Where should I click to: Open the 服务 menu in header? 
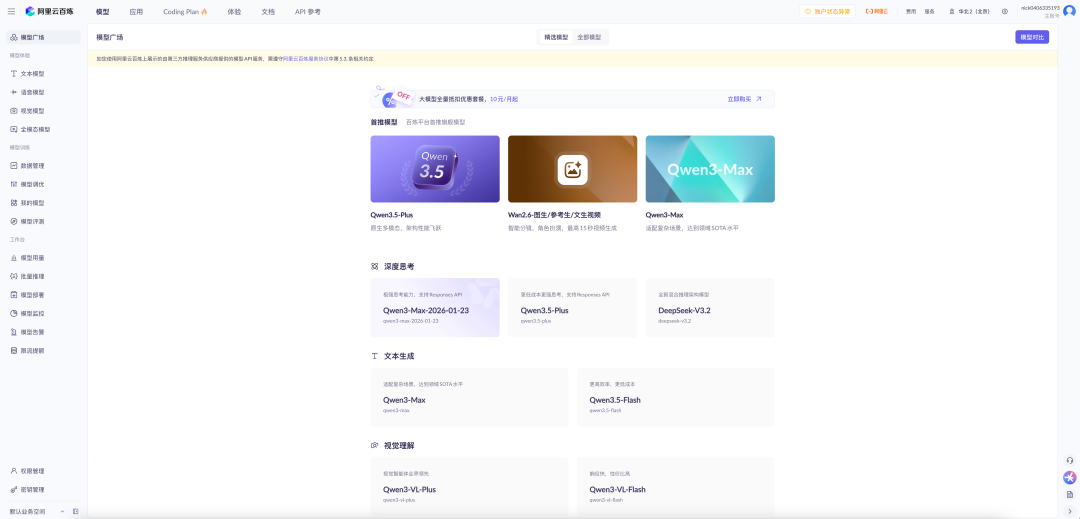[x=930, y=12]
